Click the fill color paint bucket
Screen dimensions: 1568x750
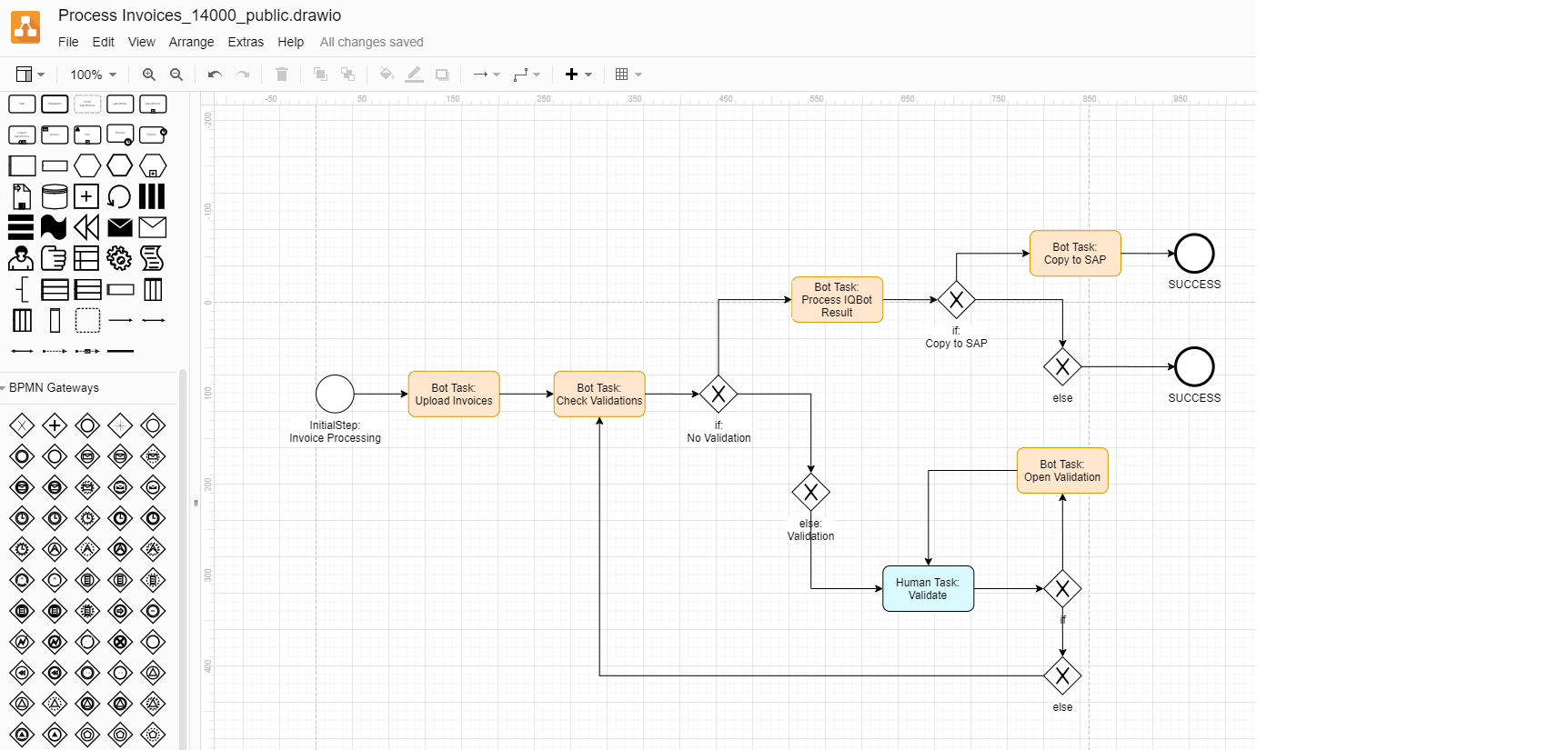click(387, 75)
